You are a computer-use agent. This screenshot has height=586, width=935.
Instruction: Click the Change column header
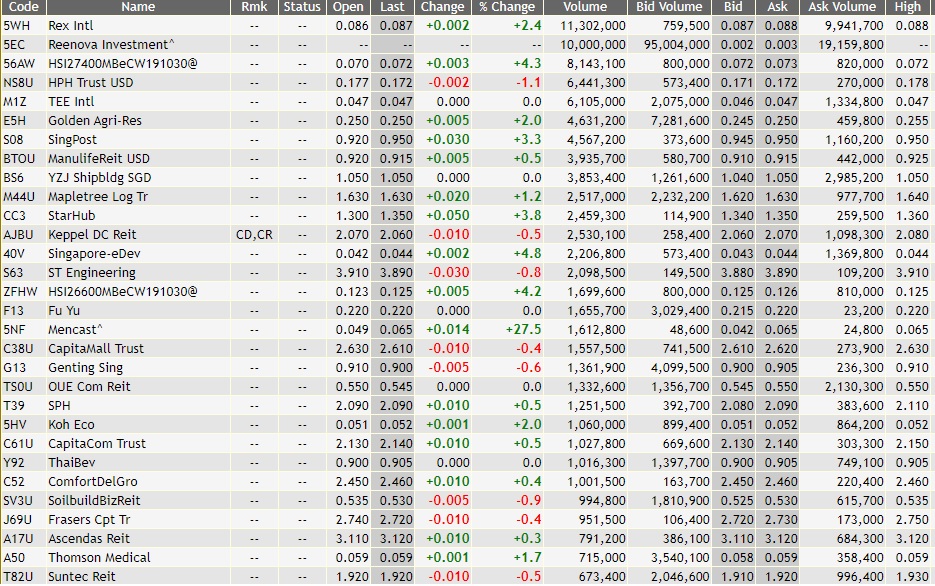(x=442, y=7)
